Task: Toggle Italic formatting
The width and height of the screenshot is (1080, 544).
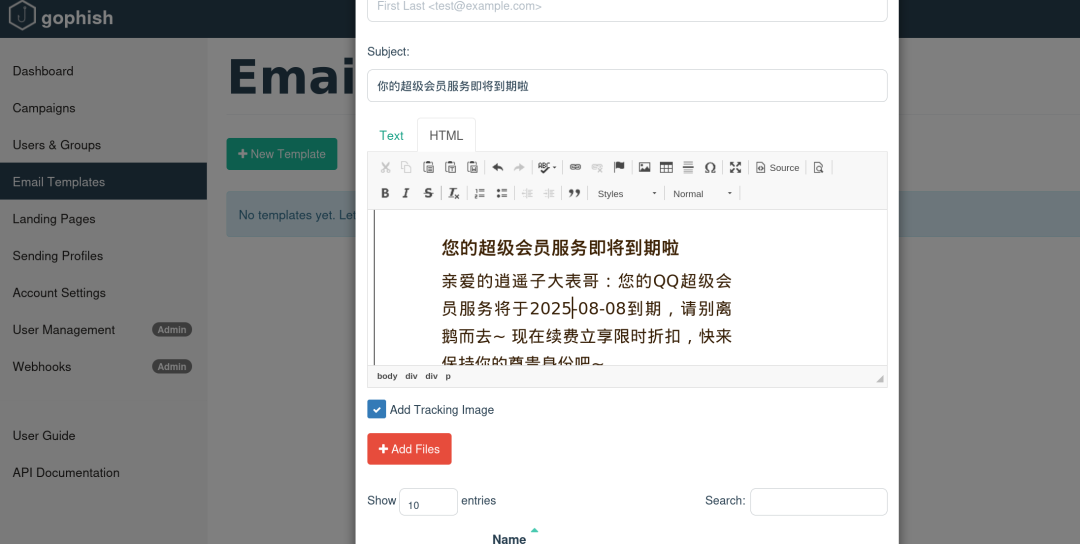Action: (406, 193)
